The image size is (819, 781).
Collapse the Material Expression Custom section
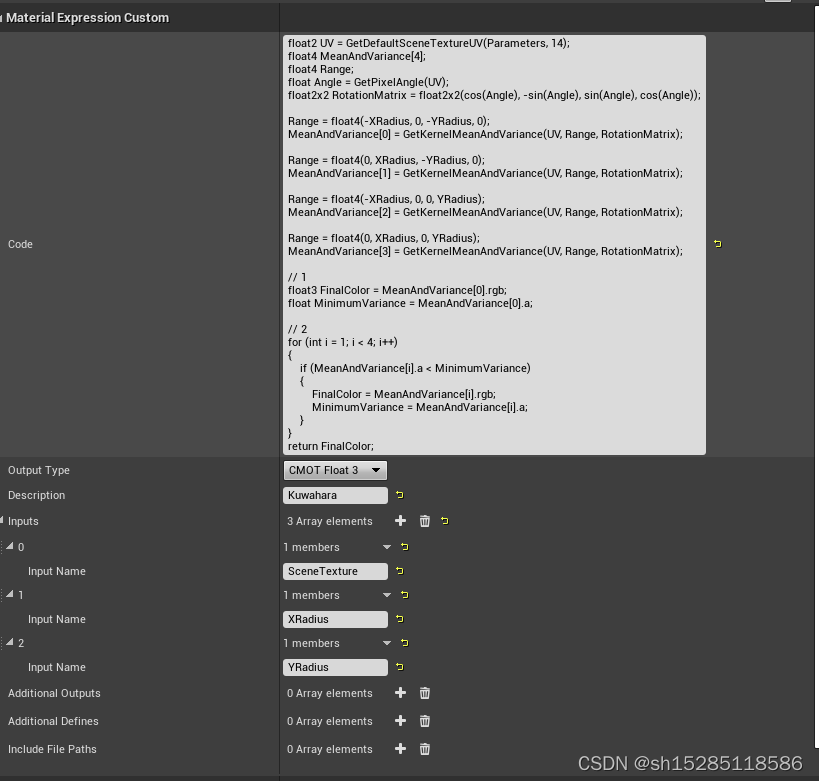2,18
